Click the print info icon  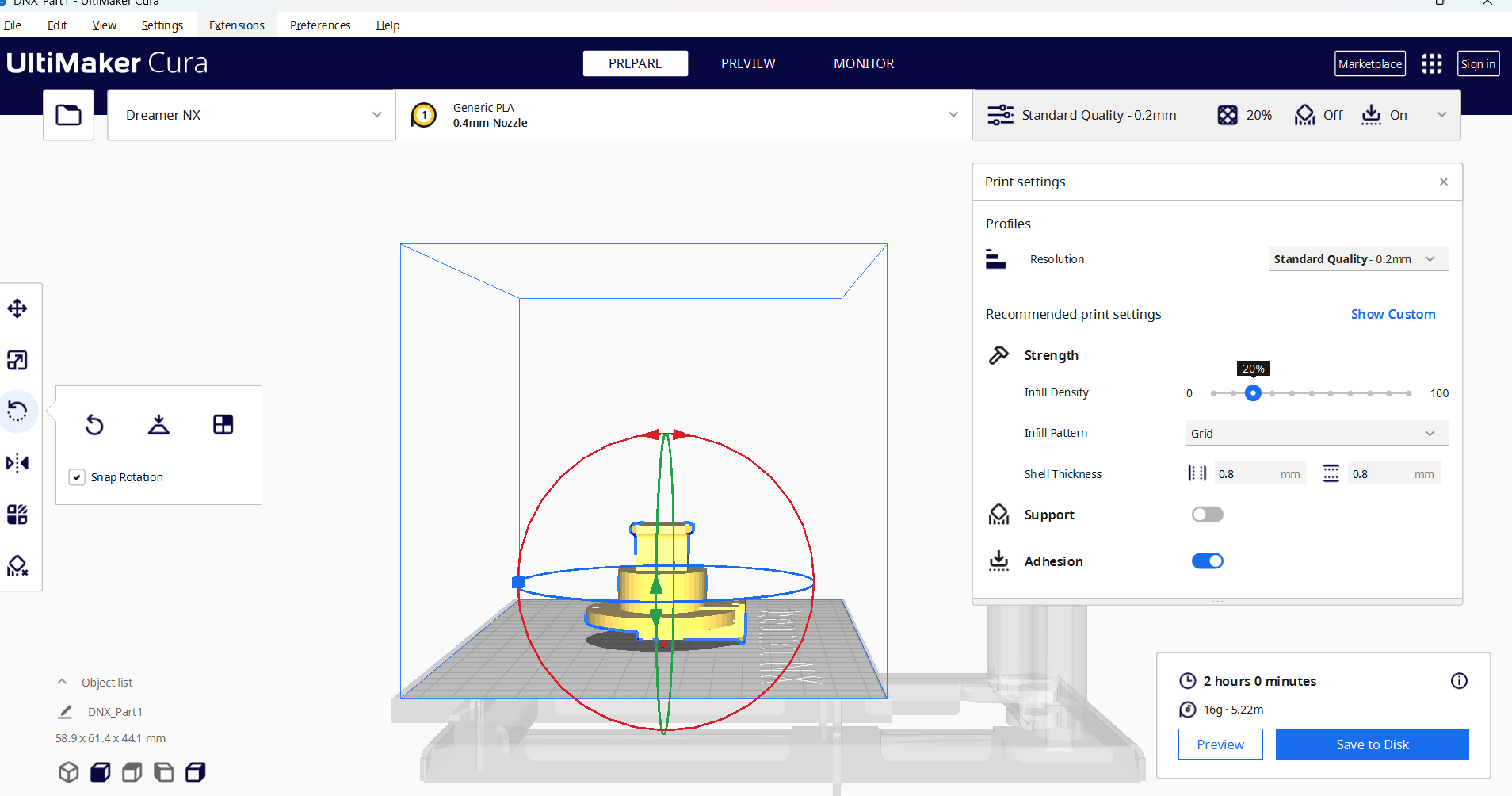point(1459,681)
